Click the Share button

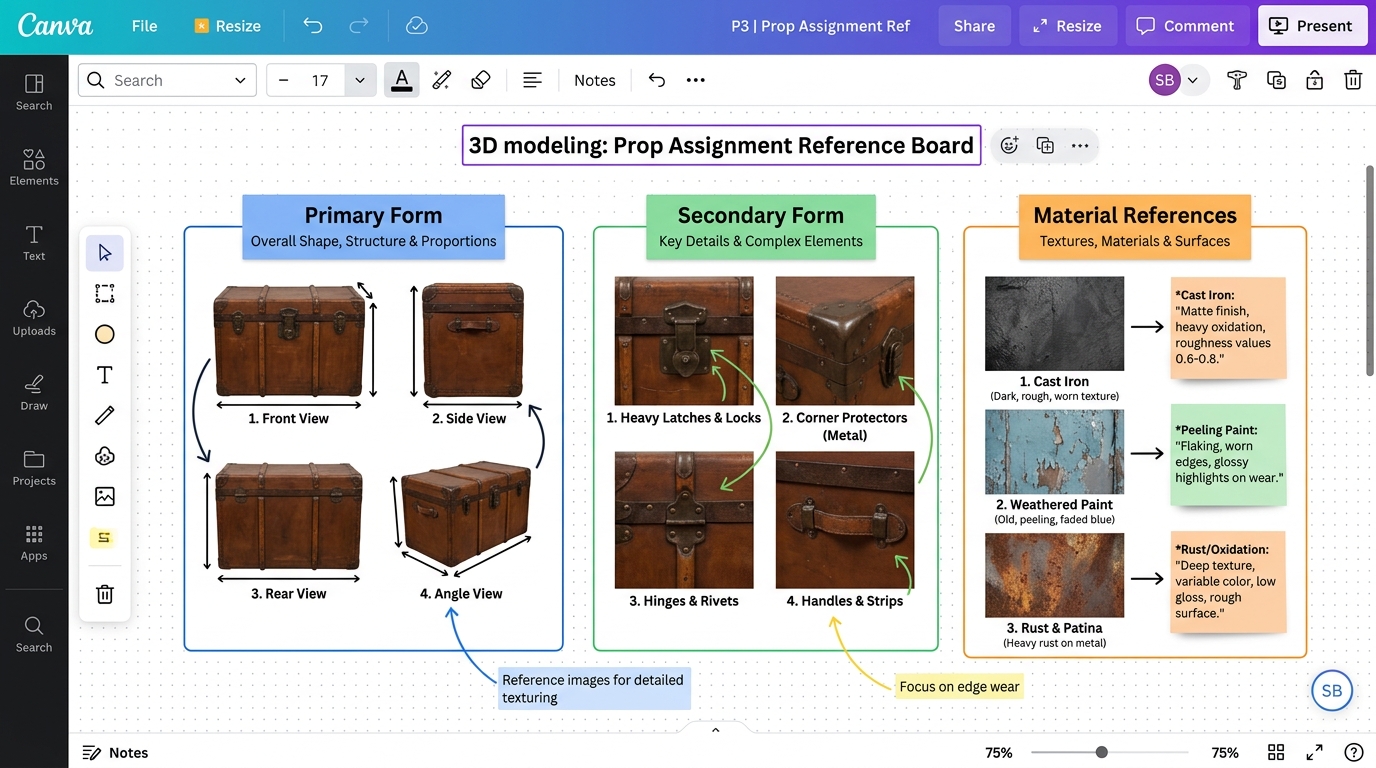point(974,26)
